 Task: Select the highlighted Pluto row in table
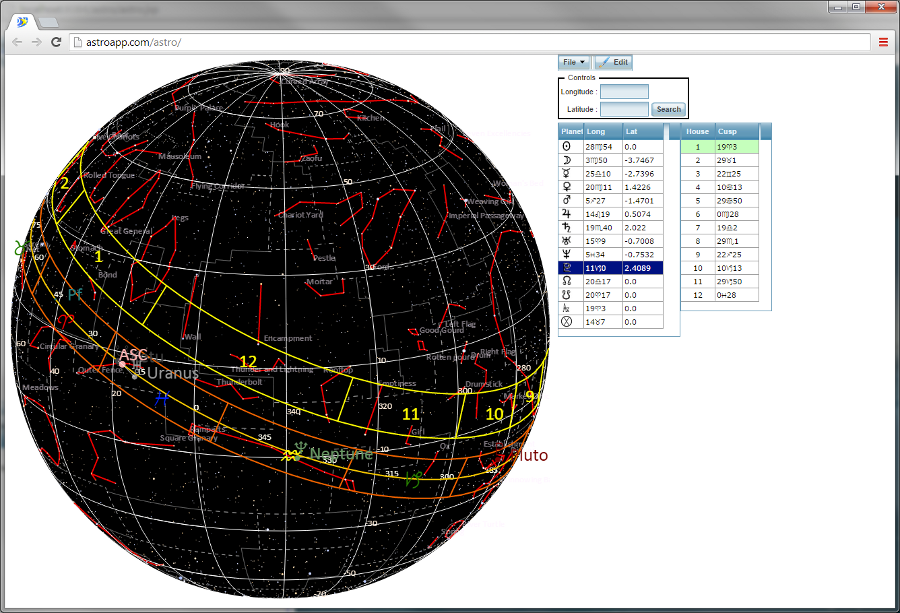click(610, 268)
